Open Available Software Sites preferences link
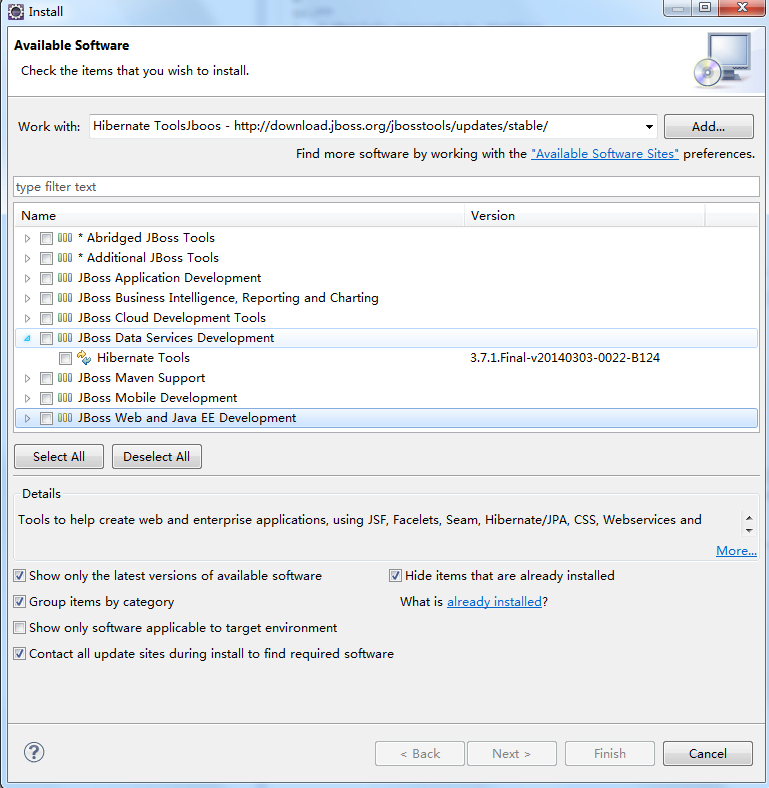The width and height of the screenshot is (769, 788). (605, 154)
